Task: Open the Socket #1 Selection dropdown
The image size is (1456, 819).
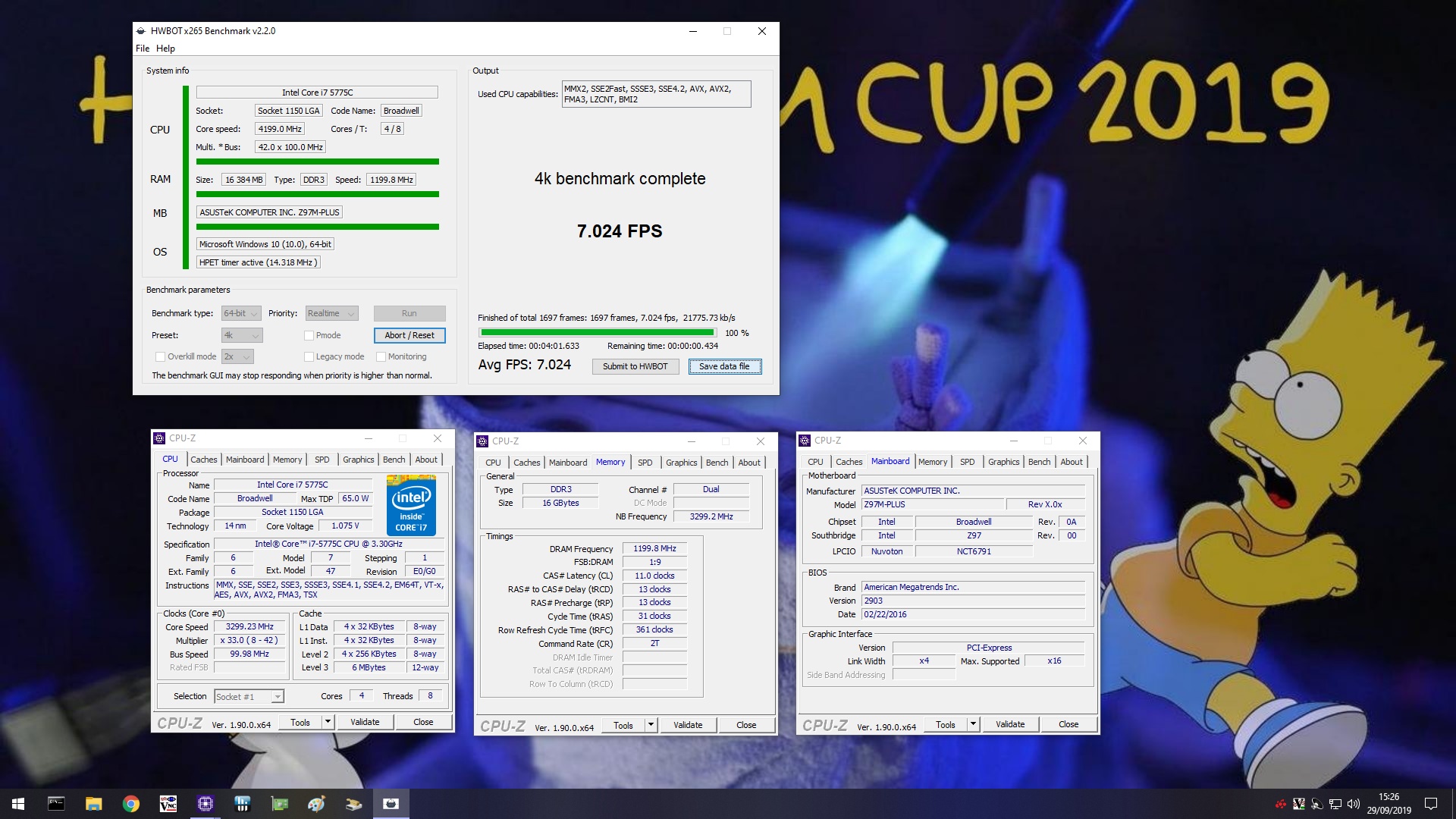Action: (249, 697)
